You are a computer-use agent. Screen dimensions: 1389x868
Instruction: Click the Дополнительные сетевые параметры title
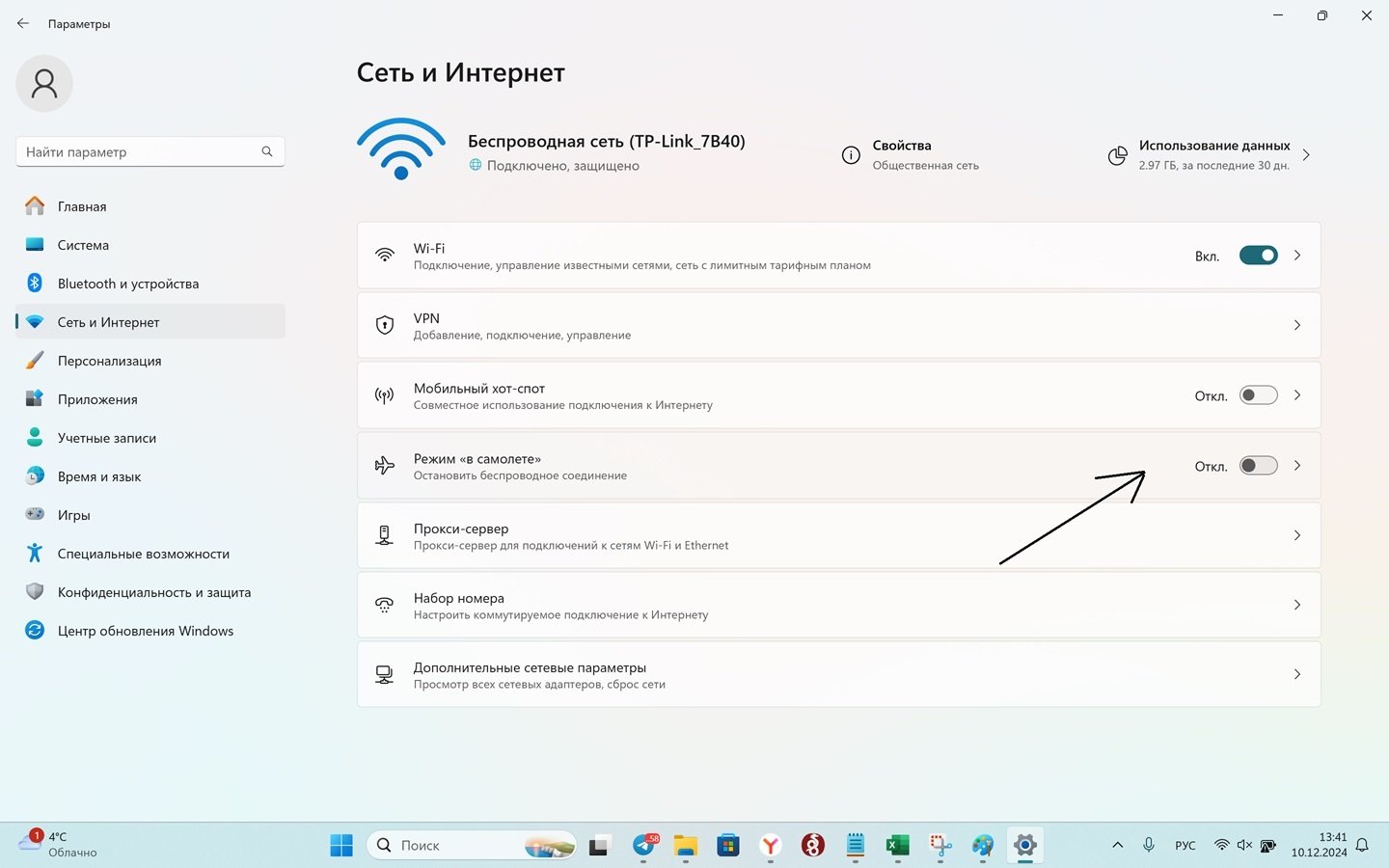click(x=530, y=667)
